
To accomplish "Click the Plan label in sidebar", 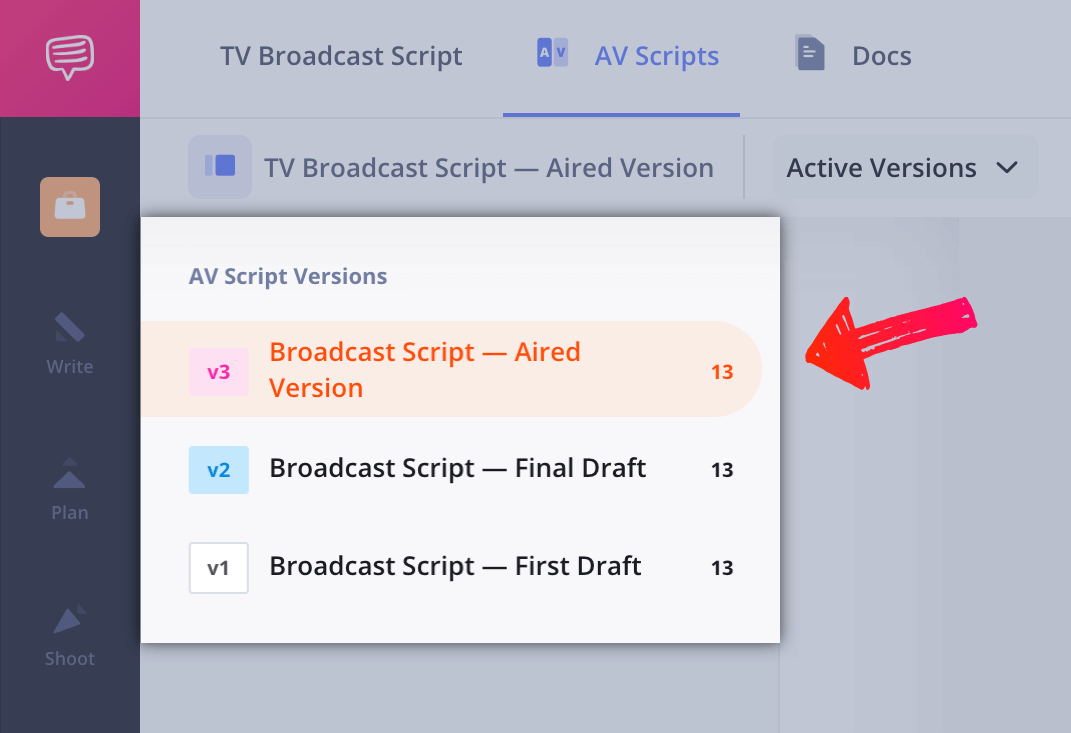I will [x=70, y=513].
